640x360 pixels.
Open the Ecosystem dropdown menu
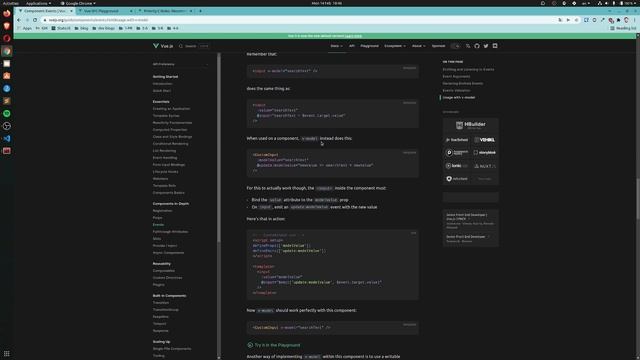395,46
